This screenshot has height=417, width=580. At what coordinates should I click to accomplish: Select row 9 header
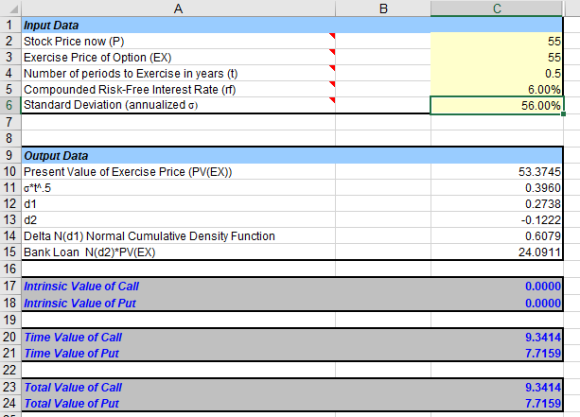pos(10,155)
